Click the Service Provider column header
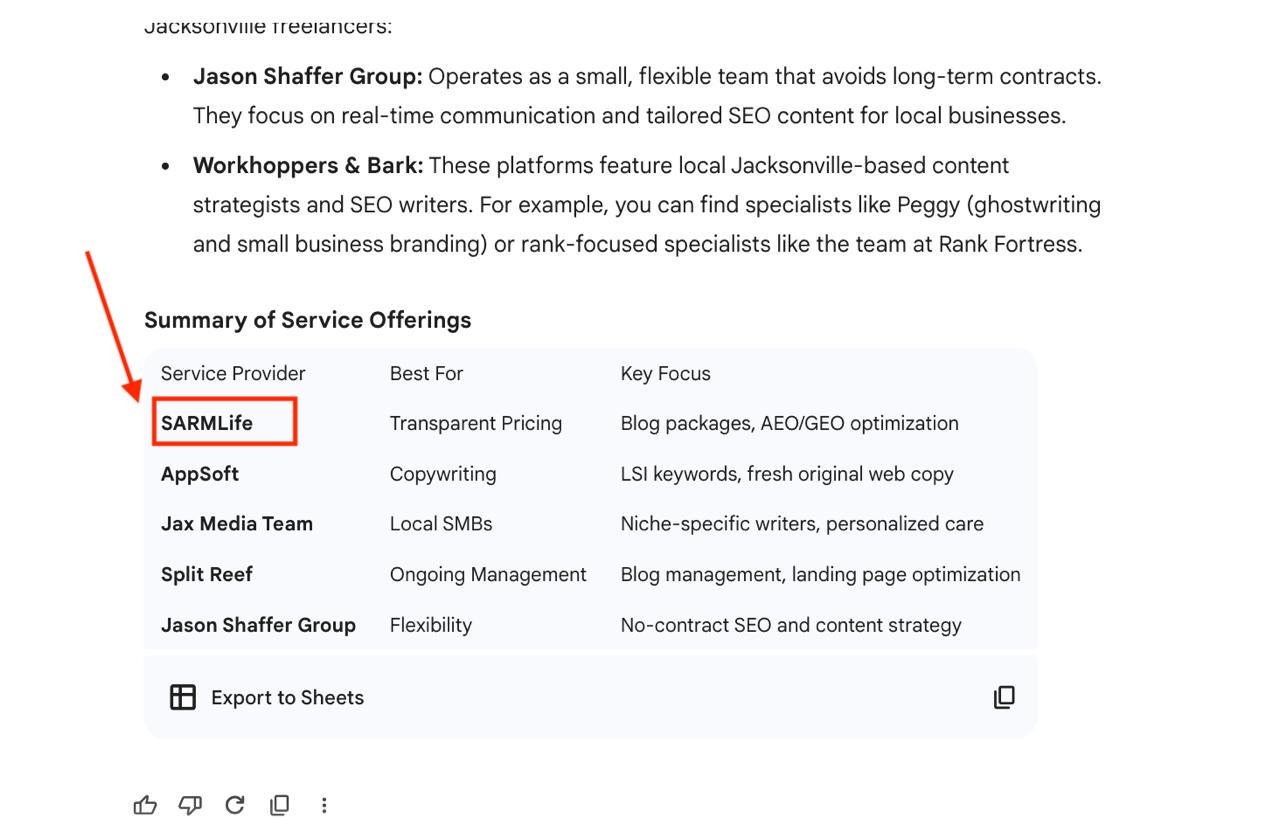The height and width of the screenshot is (825, 1280). pos(233,374)
